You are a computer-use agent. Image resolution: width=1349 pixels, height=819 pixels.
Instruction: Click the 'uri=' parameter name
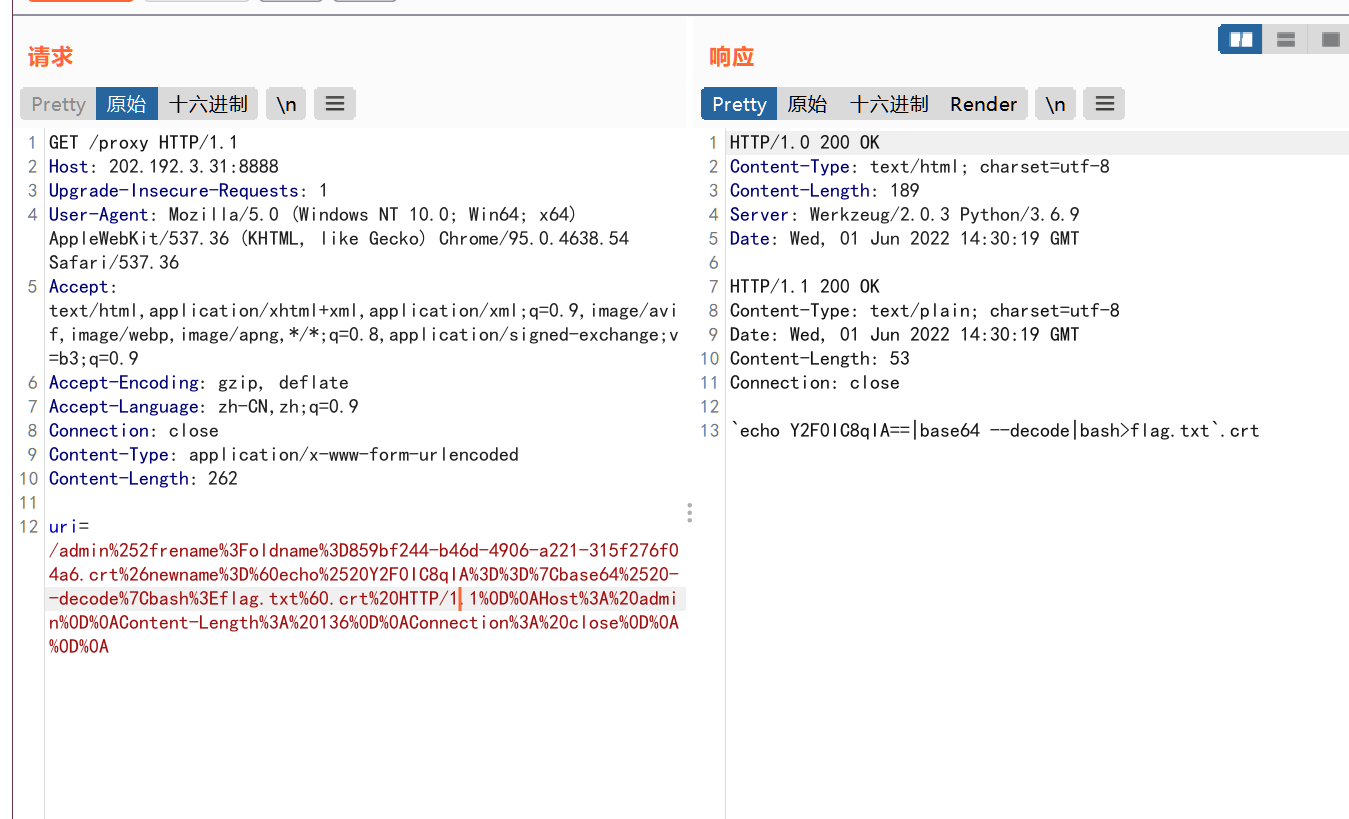tap(69, 527)
